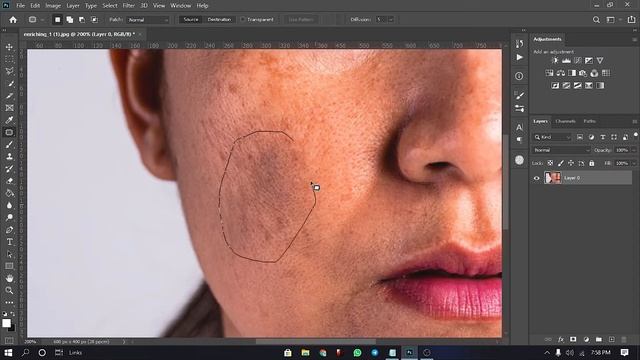This screenshot has height=360, width=640.
Task: Open the Patch mode Normal dropdown
Action: tap(147, 20)
